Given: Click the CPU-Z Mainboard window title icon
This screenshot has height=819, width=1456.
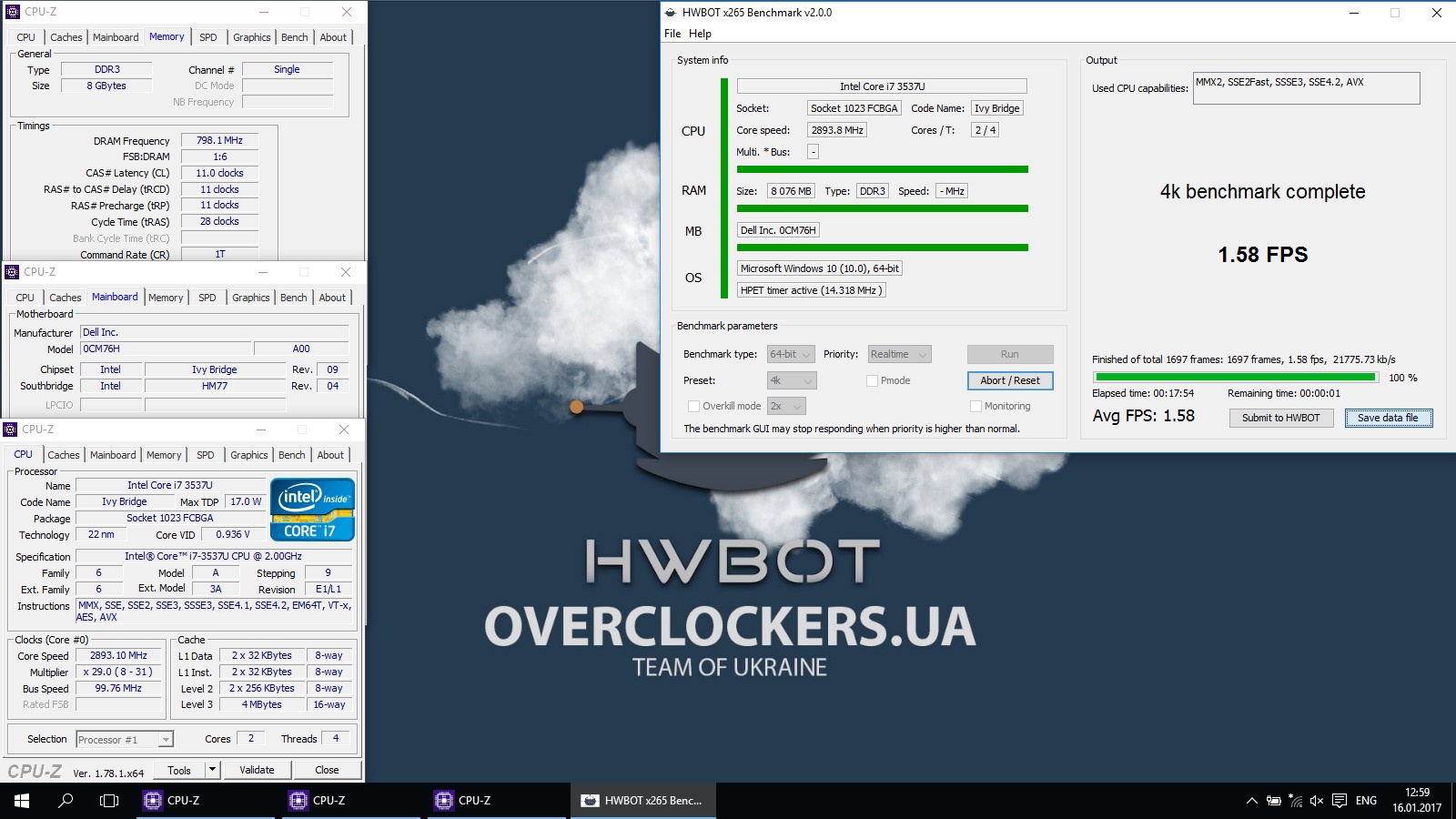Looking at the screenshot, I should [12, 272].
